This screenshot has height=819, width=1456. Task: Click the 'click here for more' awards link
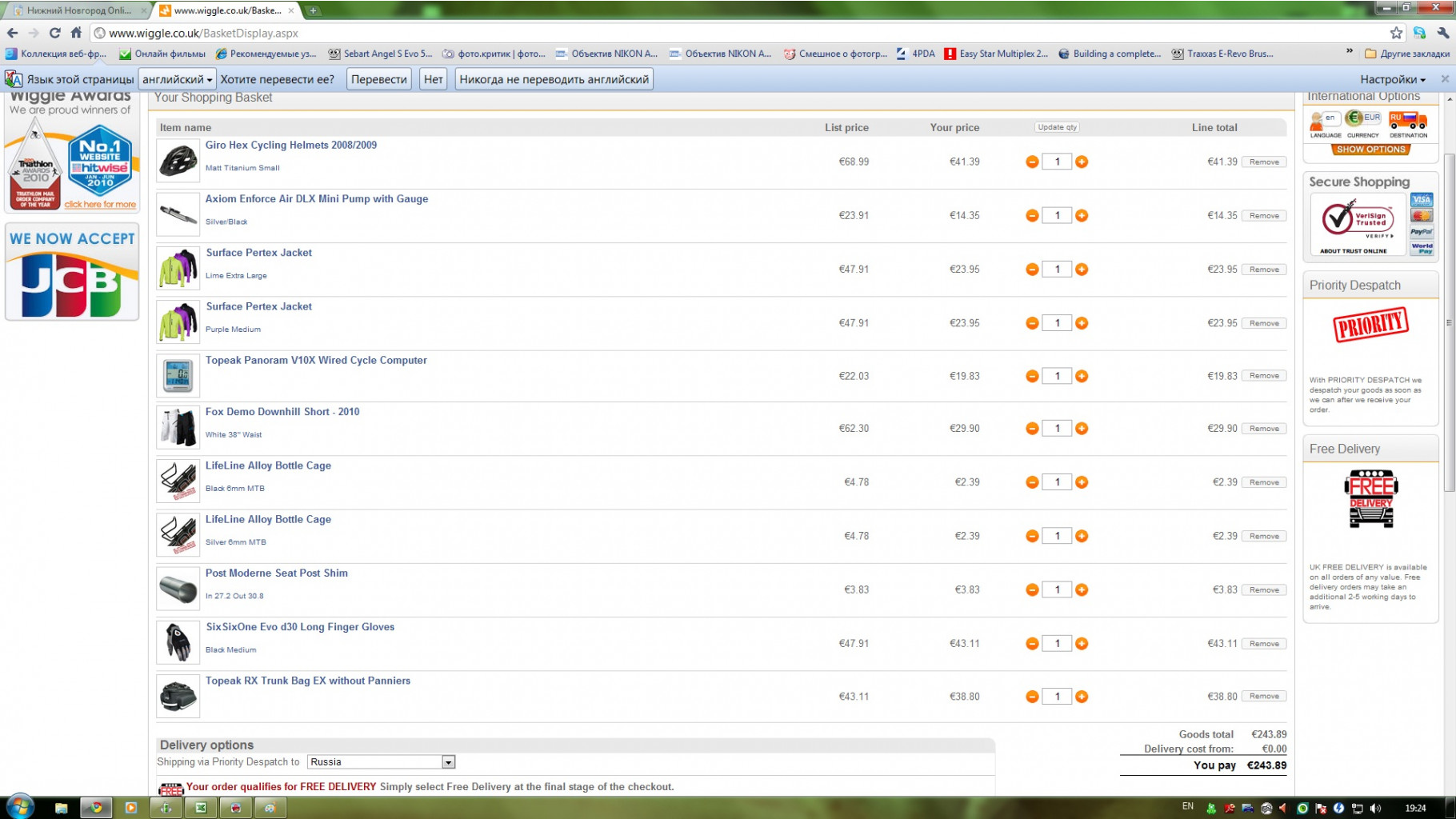[100, 204]
